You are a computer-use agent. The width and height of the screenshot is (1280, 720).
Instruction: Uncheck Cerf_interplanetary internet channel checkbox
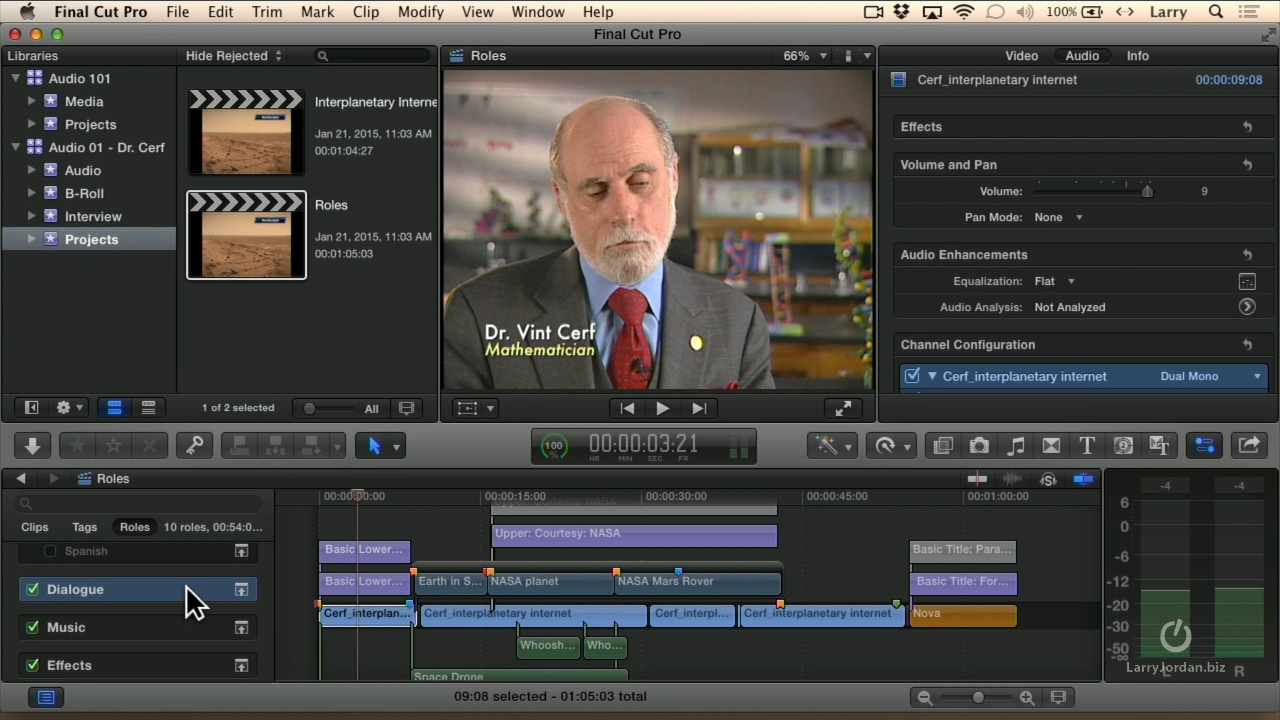[912, 376]
